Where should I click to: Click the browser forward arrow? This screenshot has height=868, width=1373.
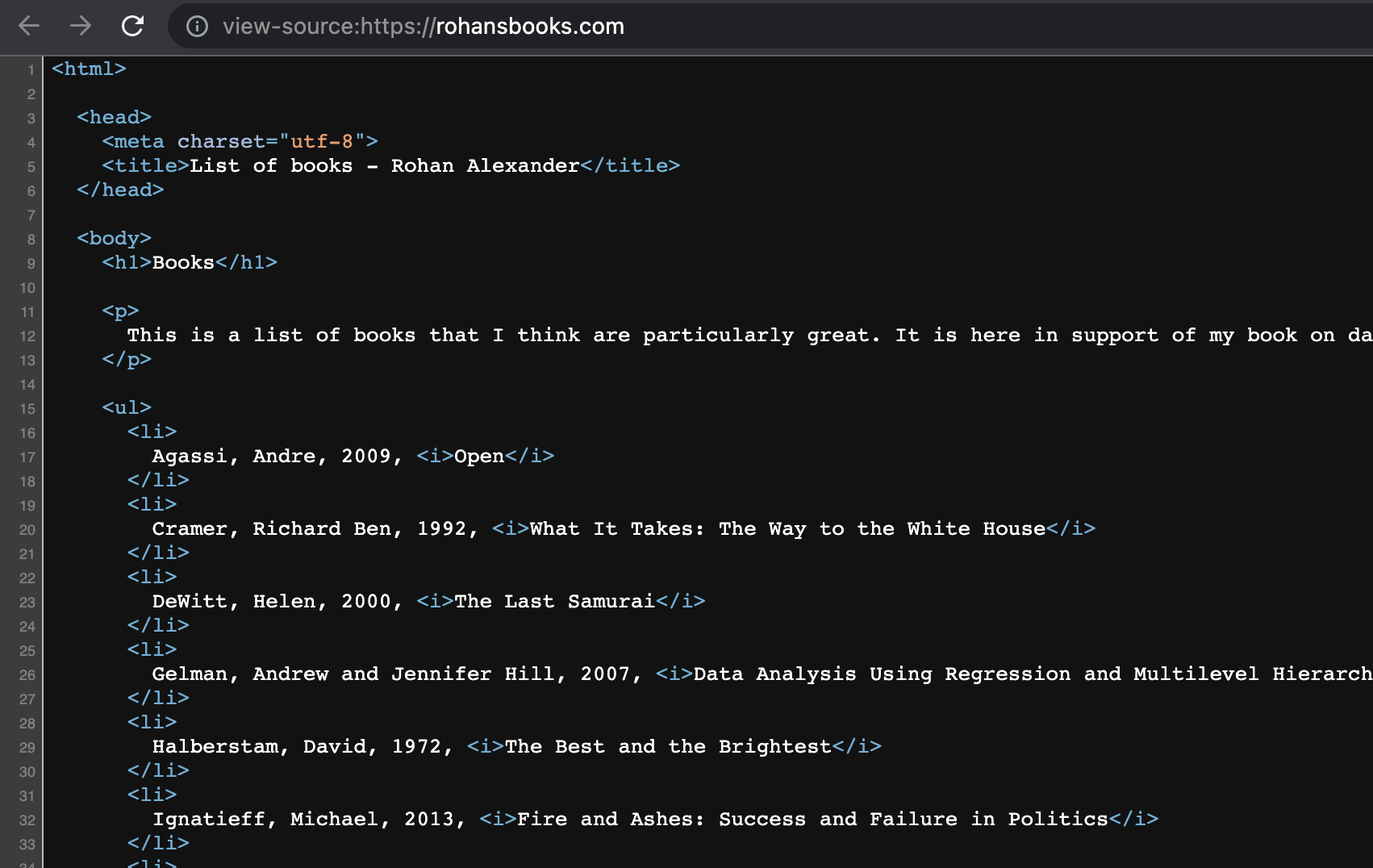click(x=81, y=26)
